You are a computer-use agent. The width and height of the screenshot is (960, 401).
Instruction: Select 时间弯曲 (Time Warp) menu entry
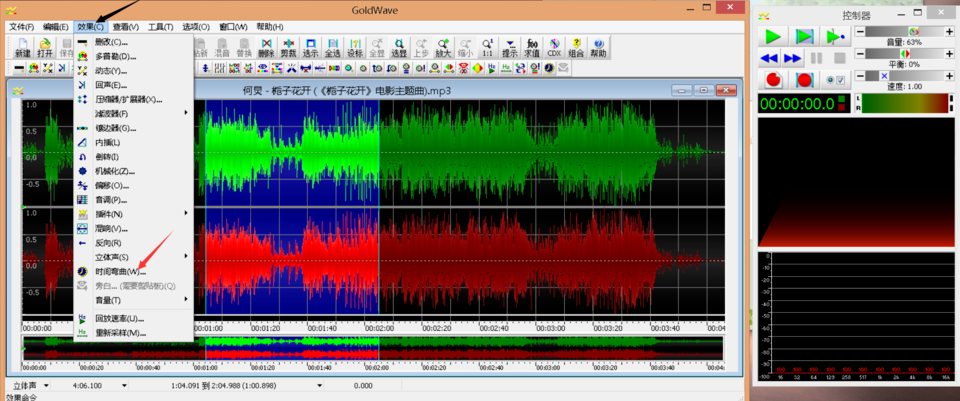[x=120, y=271]
